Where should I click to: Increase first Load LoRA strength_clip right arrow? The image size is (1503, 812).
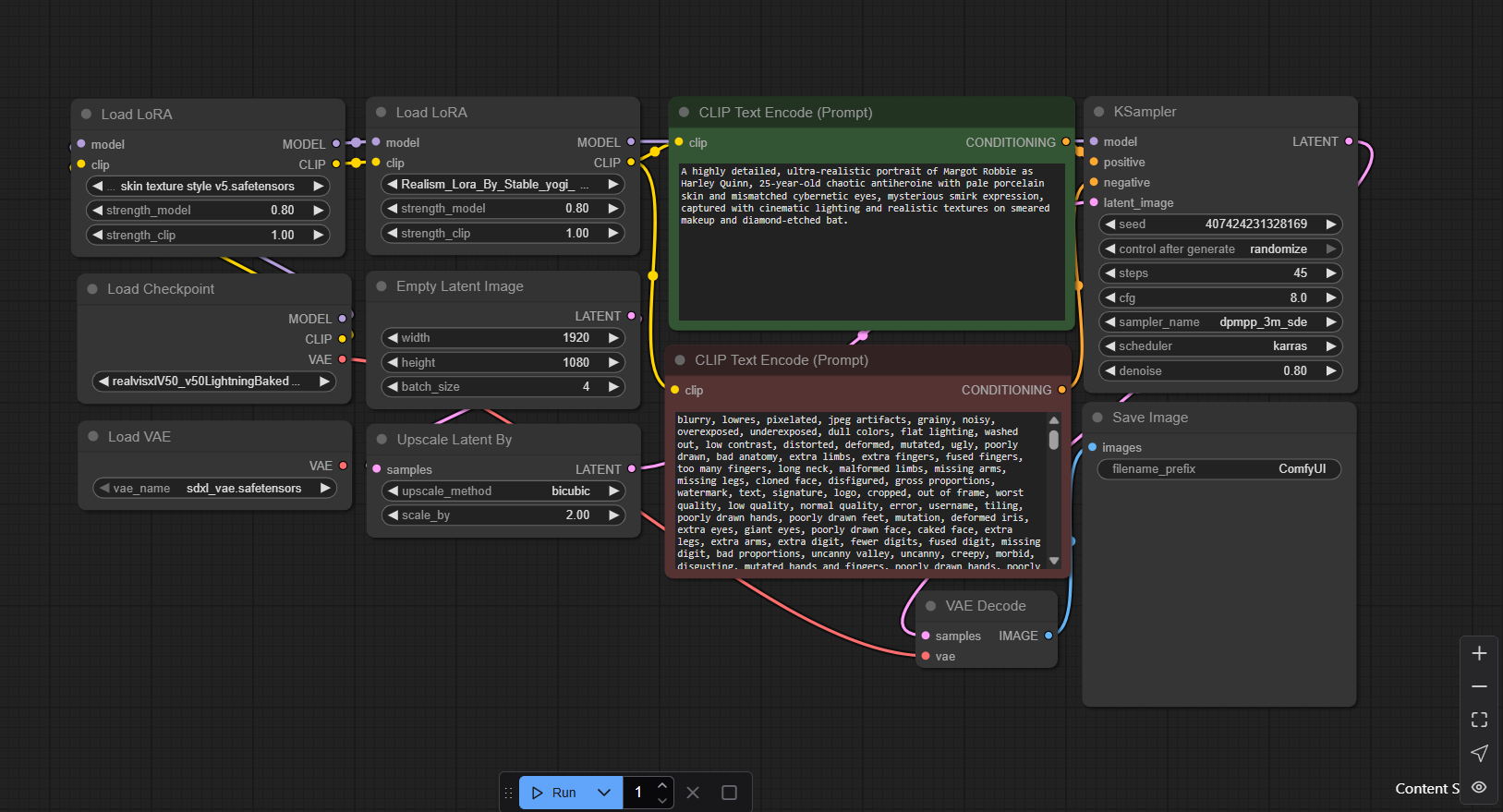(319, 235)
